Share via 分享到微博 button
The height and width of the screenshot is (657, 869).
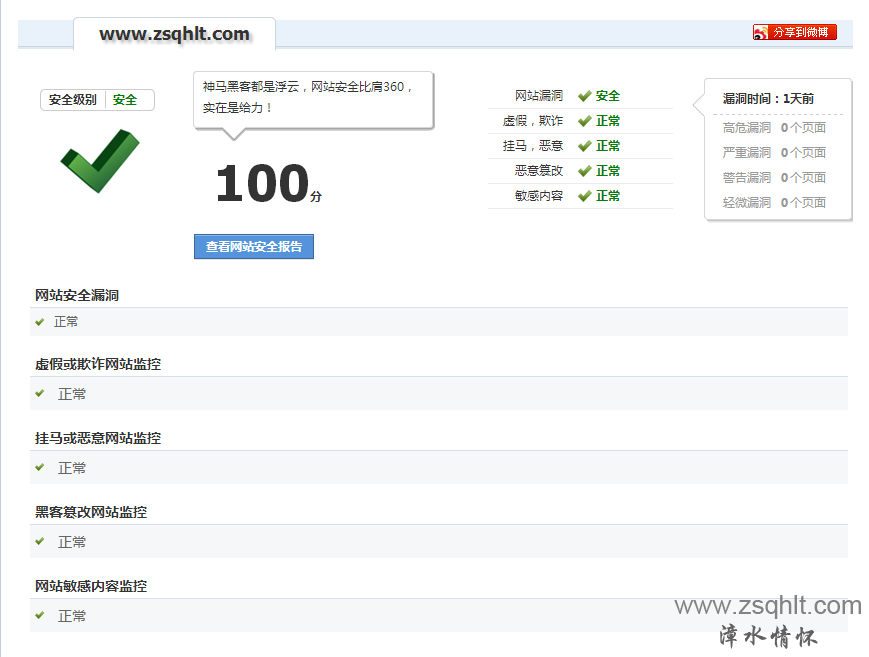(x=802, y=32)
